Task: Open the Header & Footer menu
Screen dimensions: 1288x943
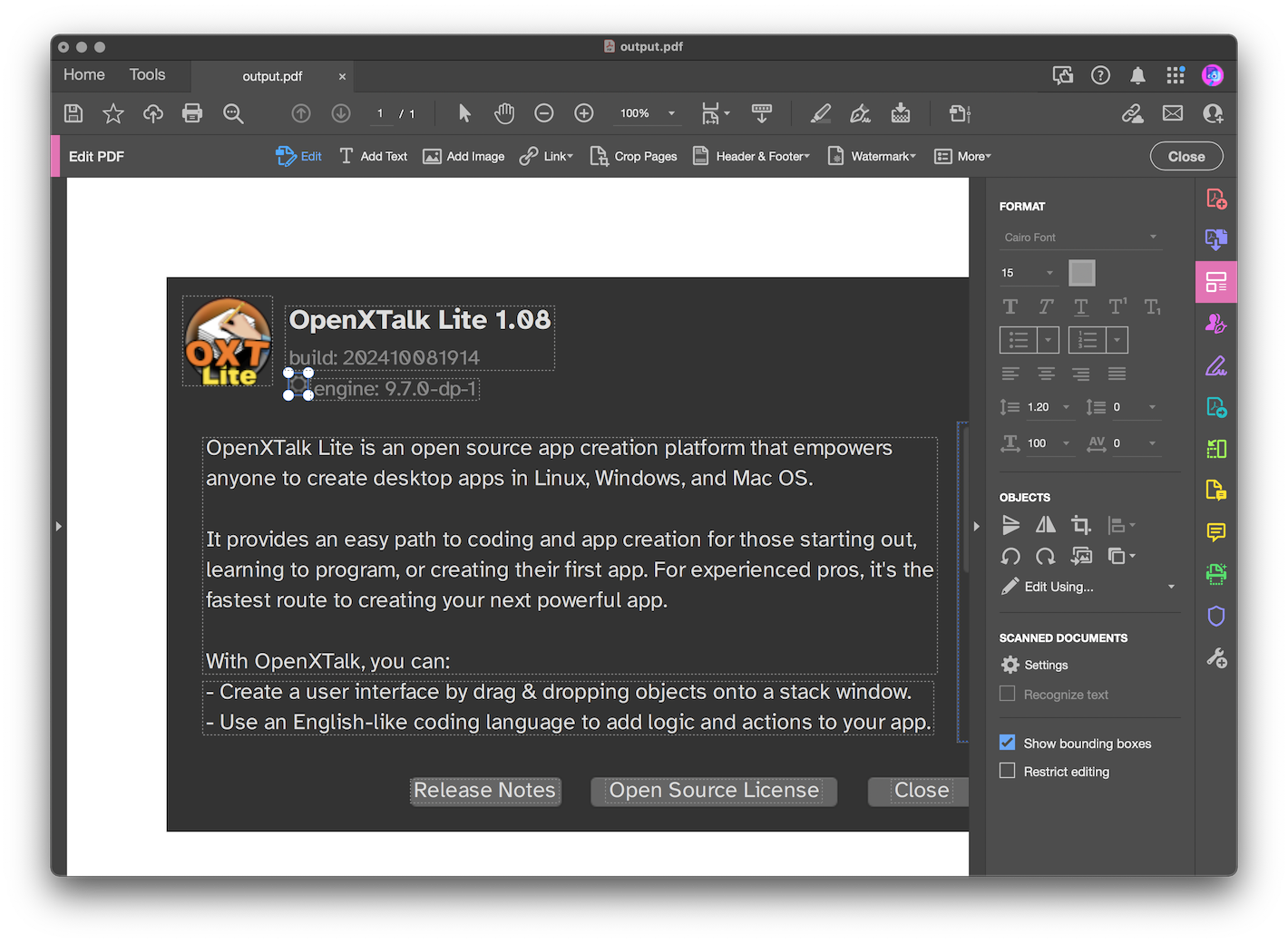Action: (752, 156)
